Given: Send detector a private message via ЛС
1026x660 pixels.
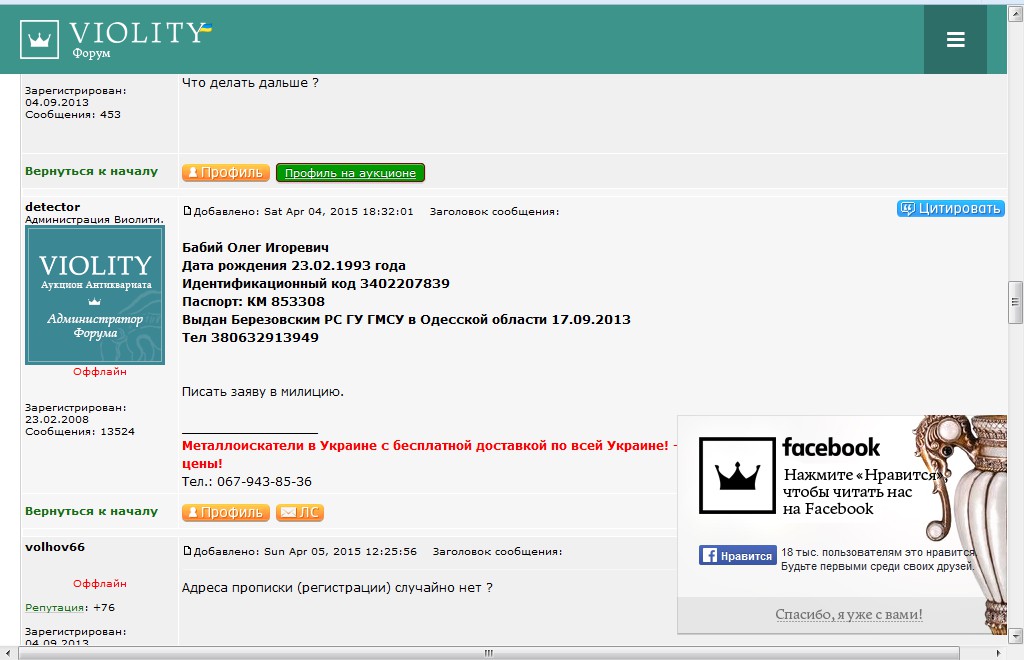Looking at the screenshot, I should pos(300,512).
